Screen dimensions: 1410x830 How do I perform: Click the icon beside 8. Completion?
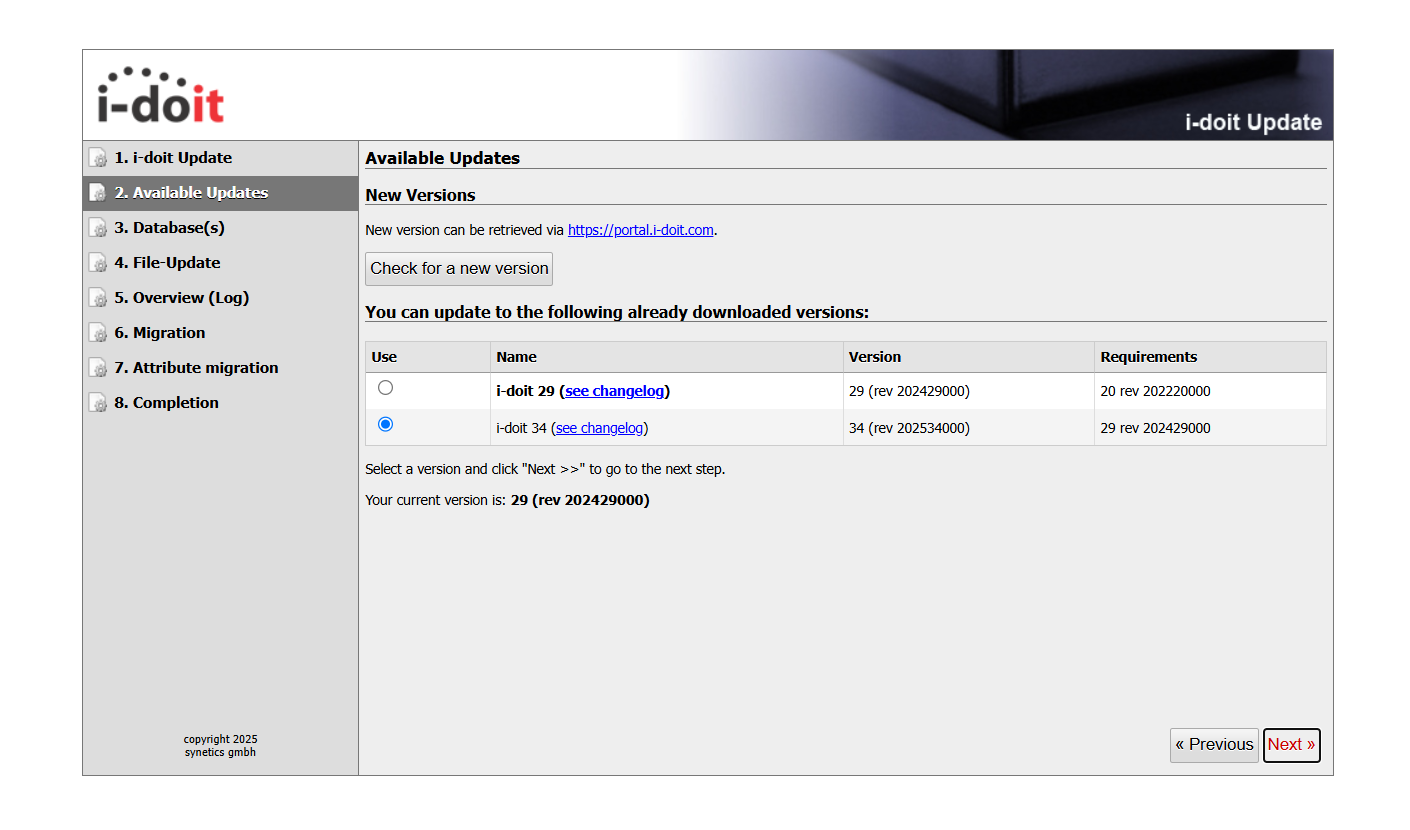point(98,403)
